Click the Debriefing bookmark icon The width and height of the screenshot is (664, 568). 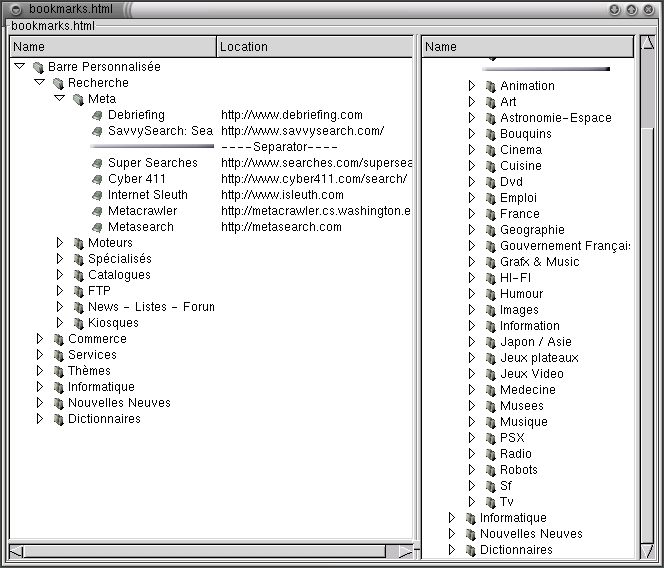tap(97, 115)
